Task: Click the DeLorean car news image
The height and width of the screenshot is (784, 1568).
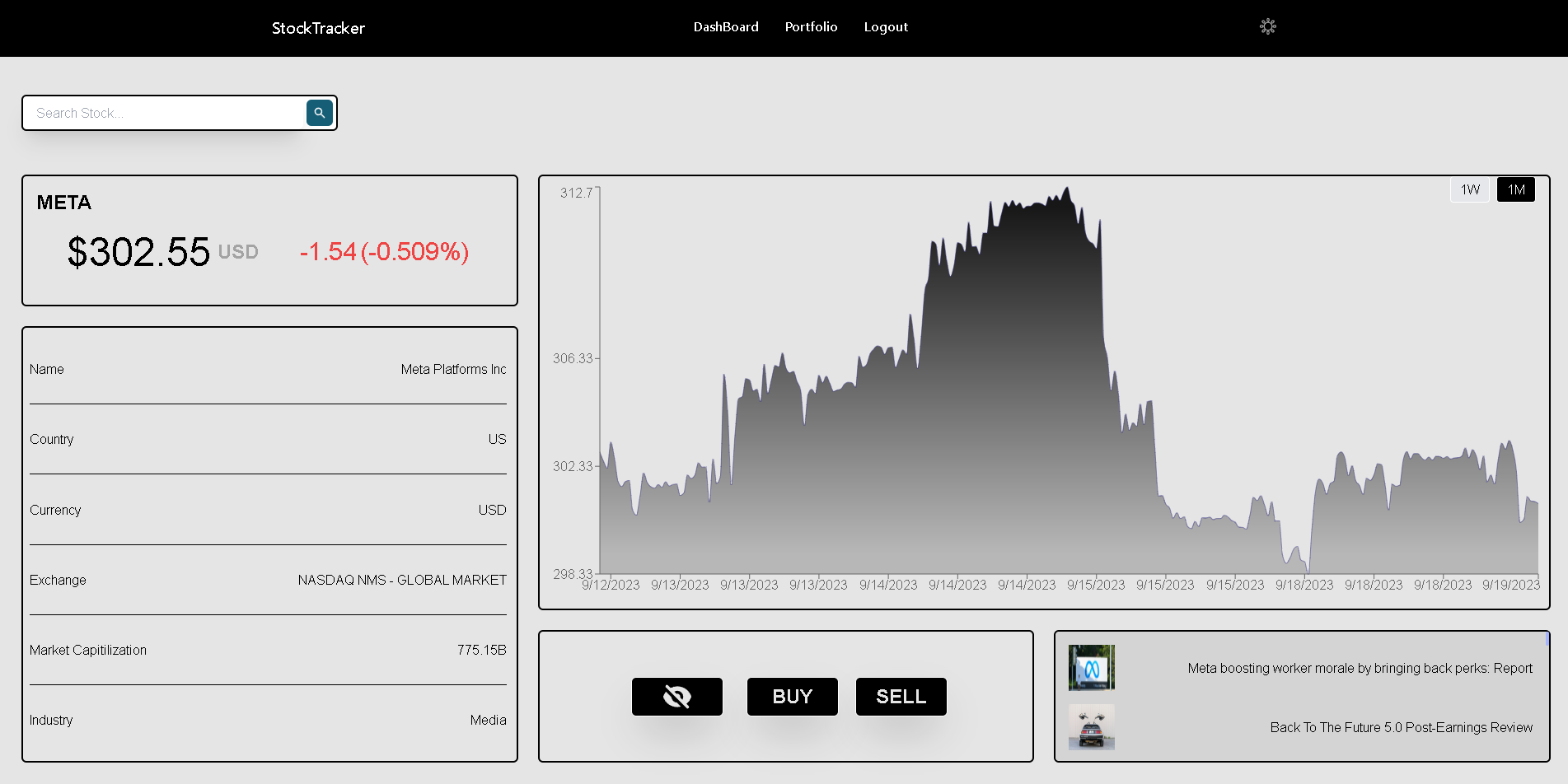Action: (x=1091, y=727)
